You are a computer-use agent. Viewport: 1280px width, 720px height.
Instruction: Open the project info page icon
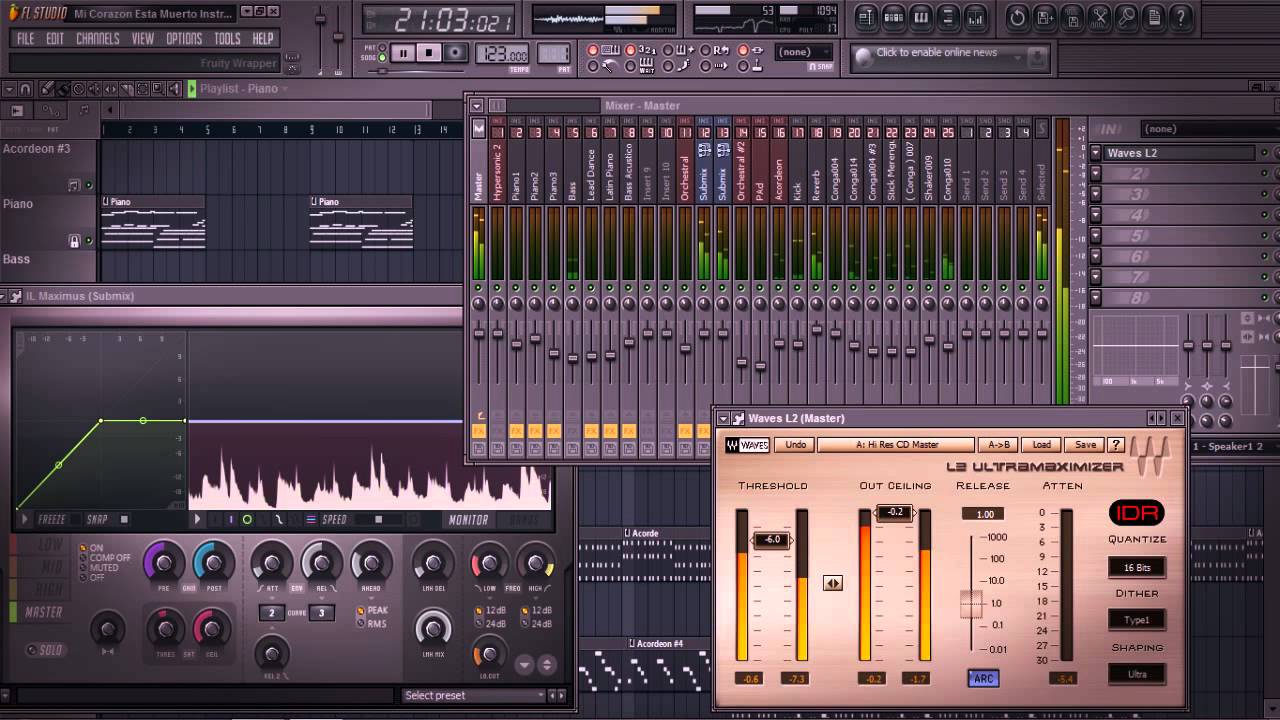1153,17
